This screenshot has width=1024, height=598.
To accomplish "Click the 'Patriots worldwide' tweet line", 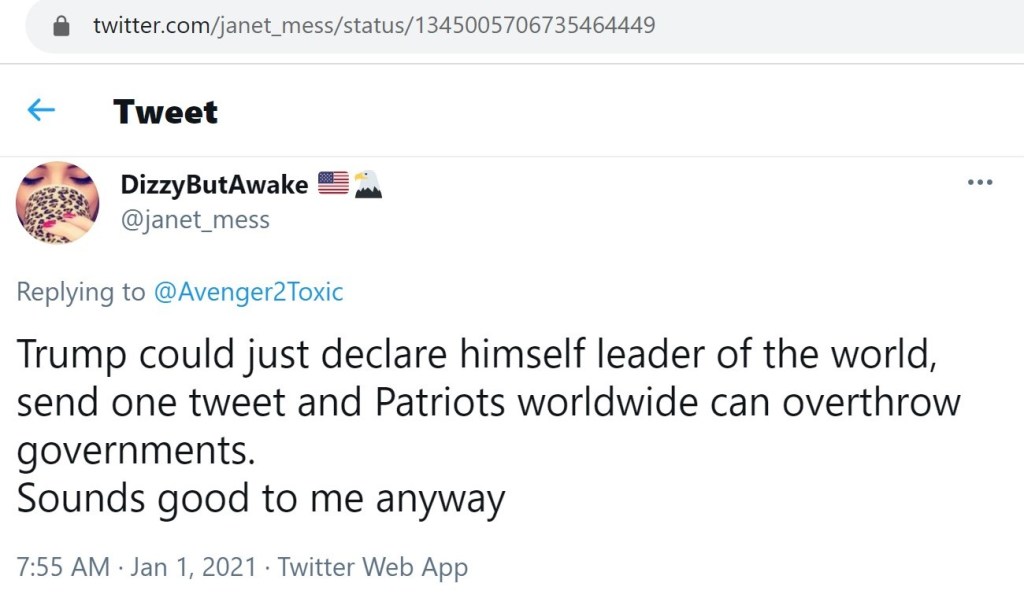I will 488,402.
